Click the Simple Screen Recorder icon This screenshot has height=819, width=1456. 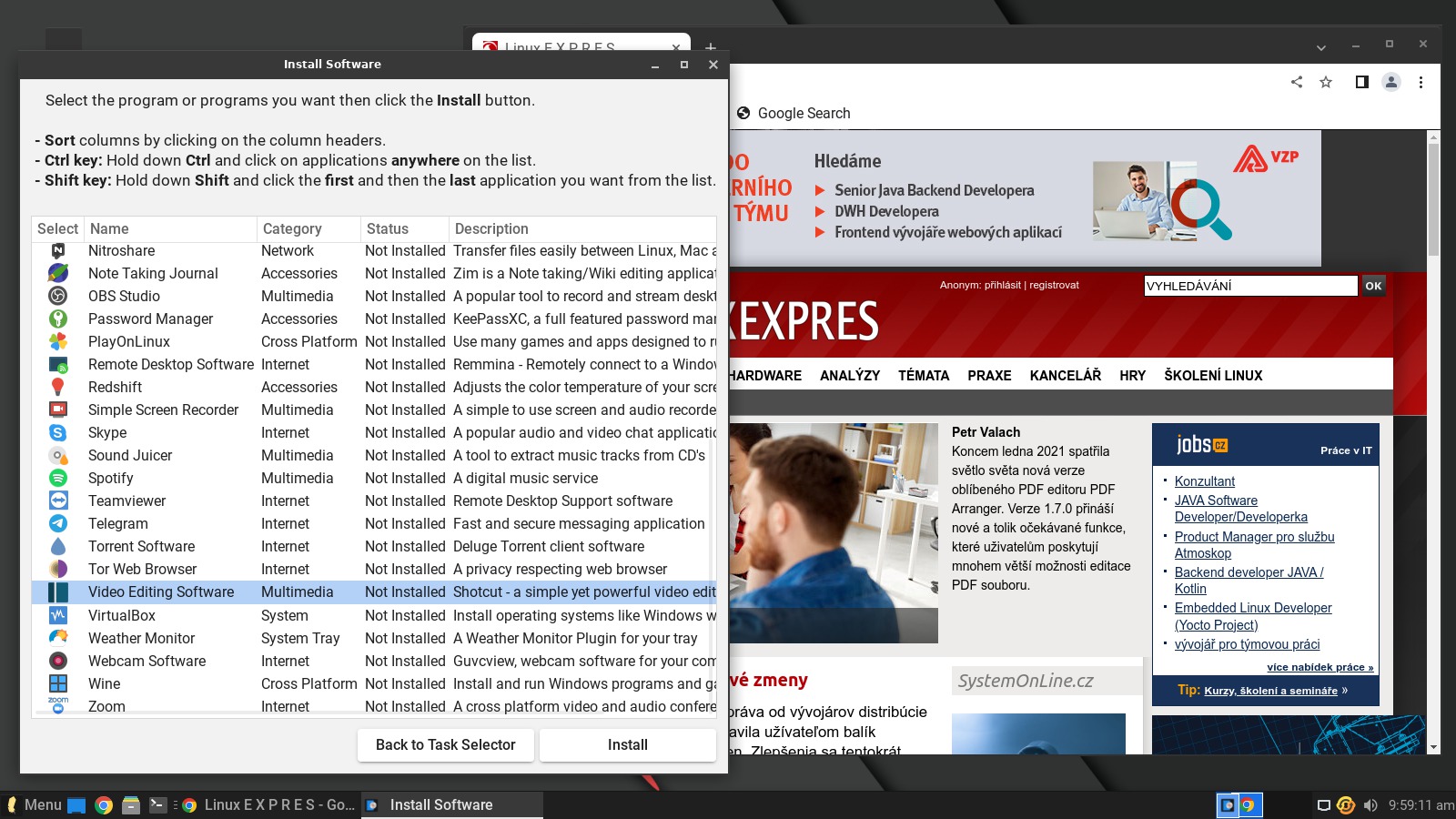click(x=58, y=409)
